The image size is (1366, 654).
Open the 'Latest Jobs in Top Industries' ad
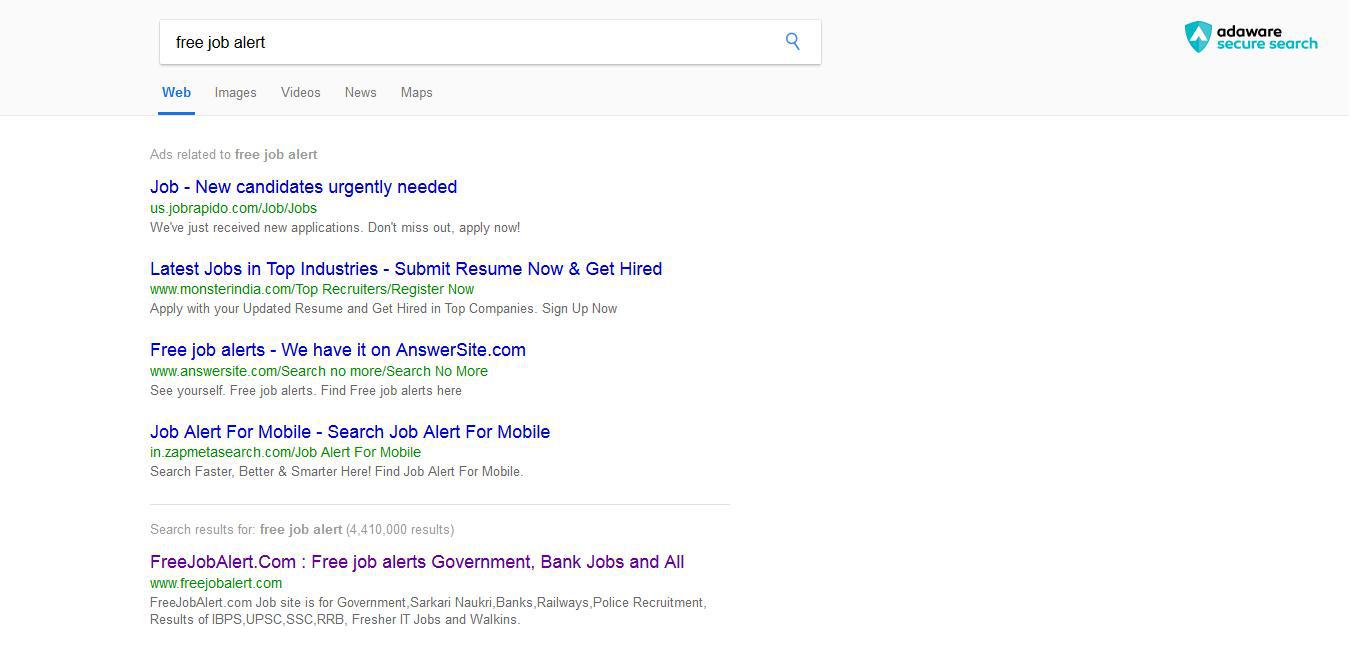click(405, 268)
